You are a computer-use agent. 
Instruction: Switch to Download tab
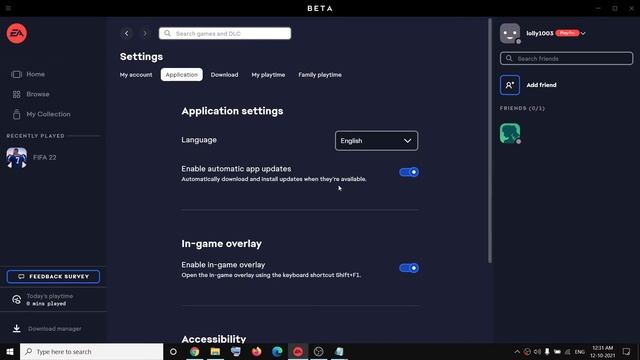tap(224, 75)
